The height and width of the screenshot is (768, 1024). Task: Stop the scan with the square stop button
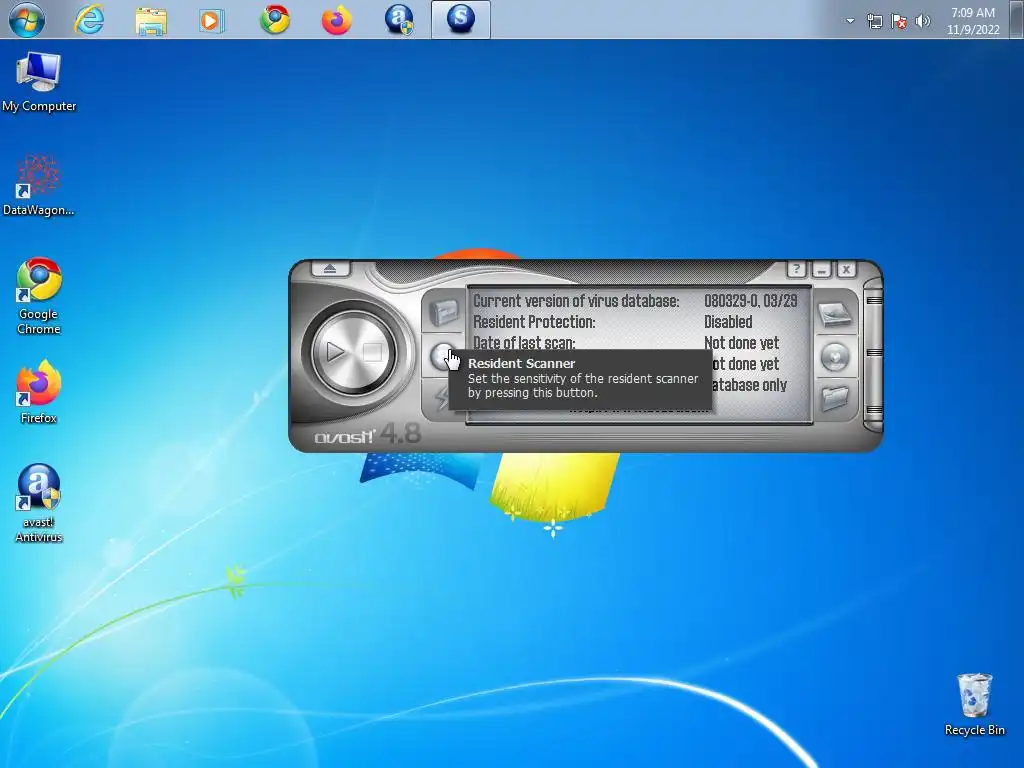(372, 353)
